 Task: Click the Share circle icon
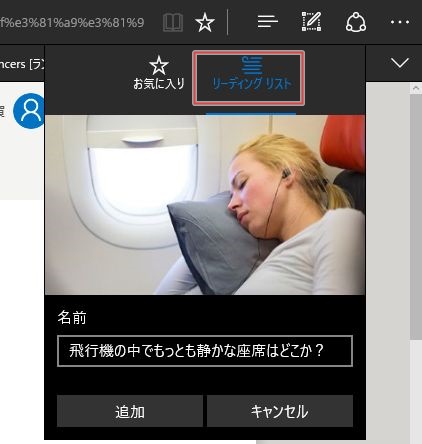click(x=356, y=22)
